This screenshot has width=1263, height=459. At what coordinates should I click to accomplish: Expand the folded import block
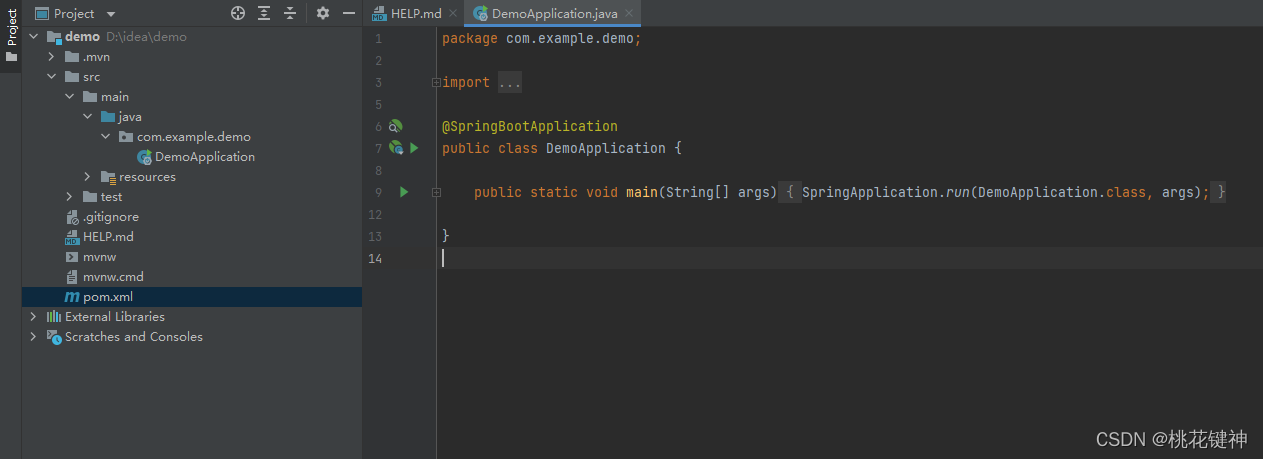[436, 83]
